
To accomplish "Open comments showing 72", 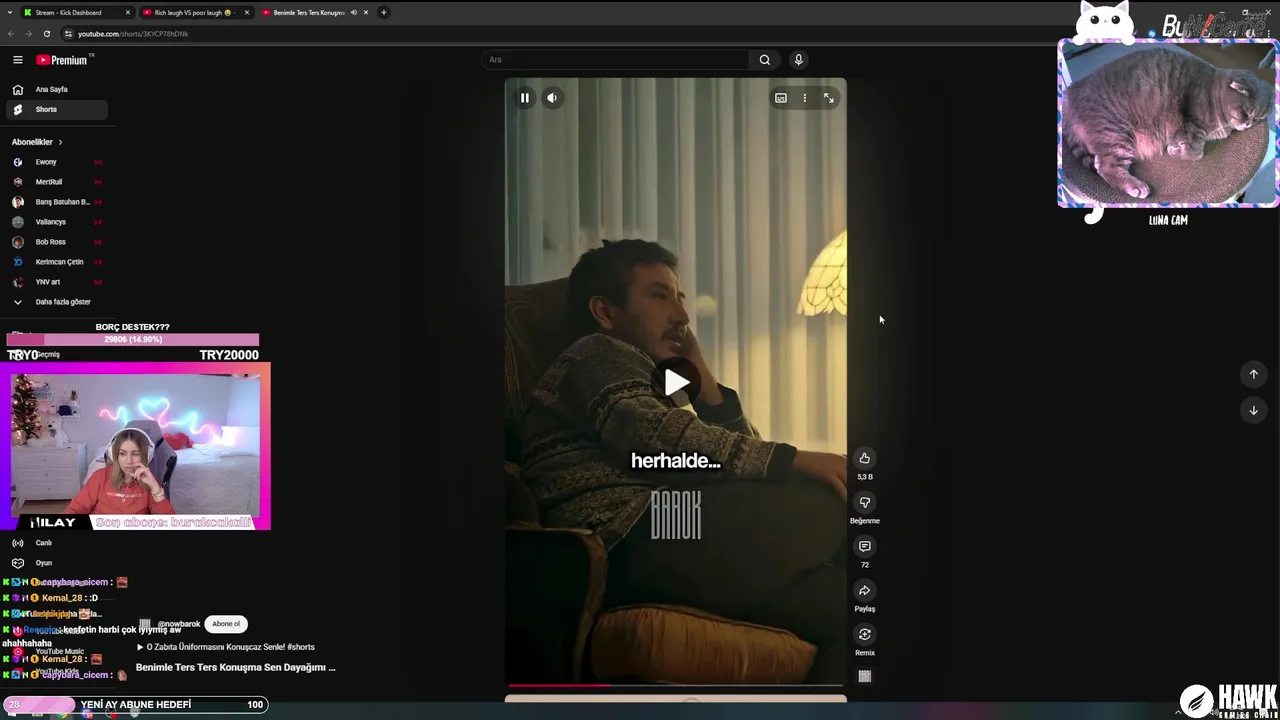I will pos(865,546).
